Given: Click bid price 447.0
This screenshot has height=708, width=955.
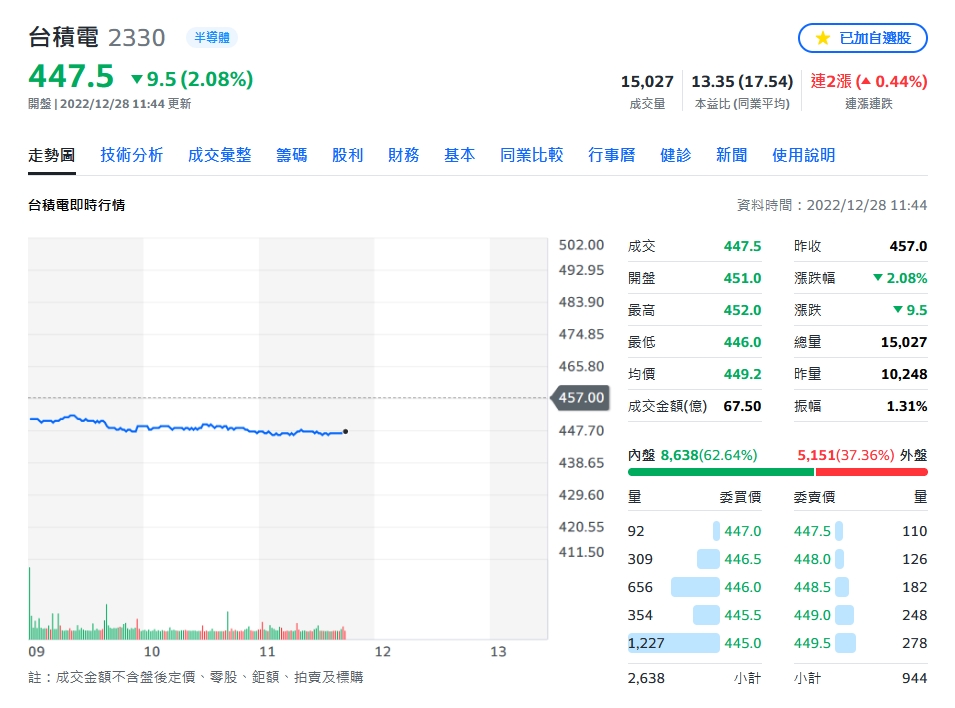Looking at the screenshot, I should (x=742, y=531).
